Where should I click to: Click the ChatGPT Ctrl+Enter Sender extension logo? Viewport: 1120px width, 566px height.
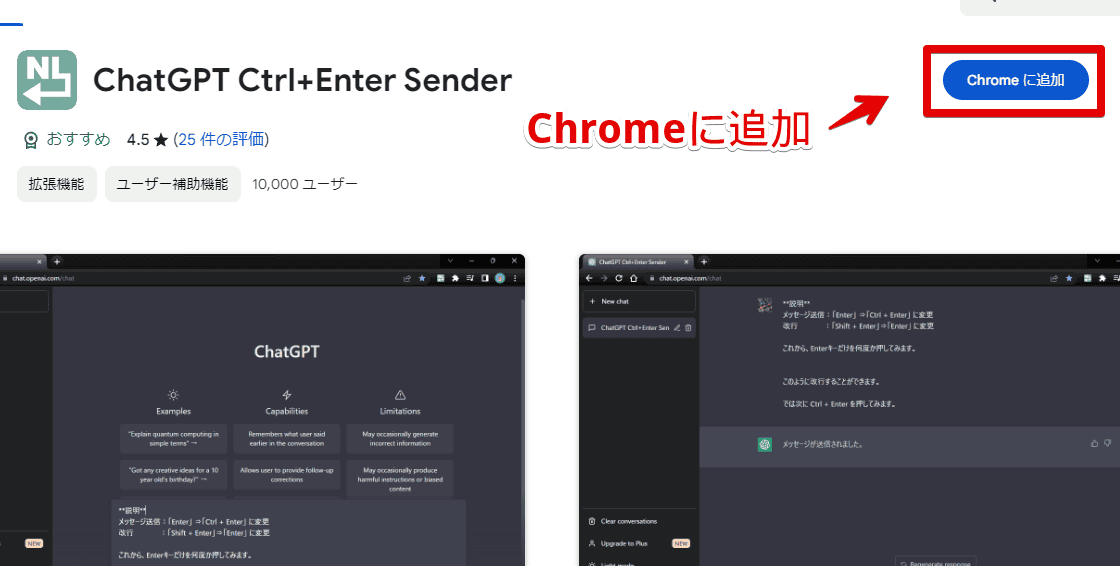point(47,80)
